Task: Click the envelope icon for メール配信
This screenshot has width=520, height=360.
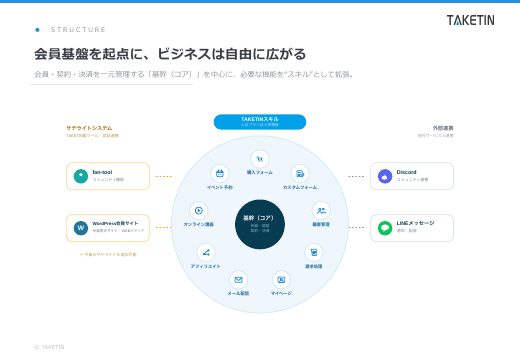Action: coord(238,280)
